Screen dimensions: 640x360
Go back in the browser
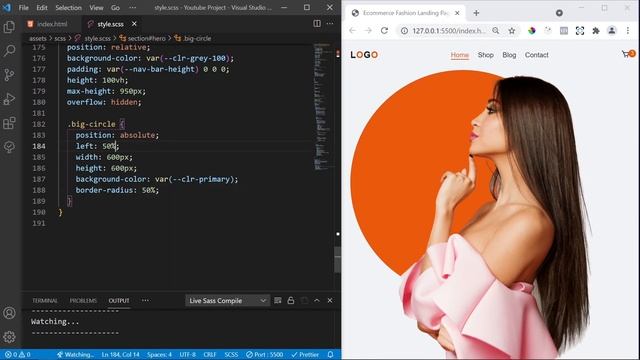[352, 31]
